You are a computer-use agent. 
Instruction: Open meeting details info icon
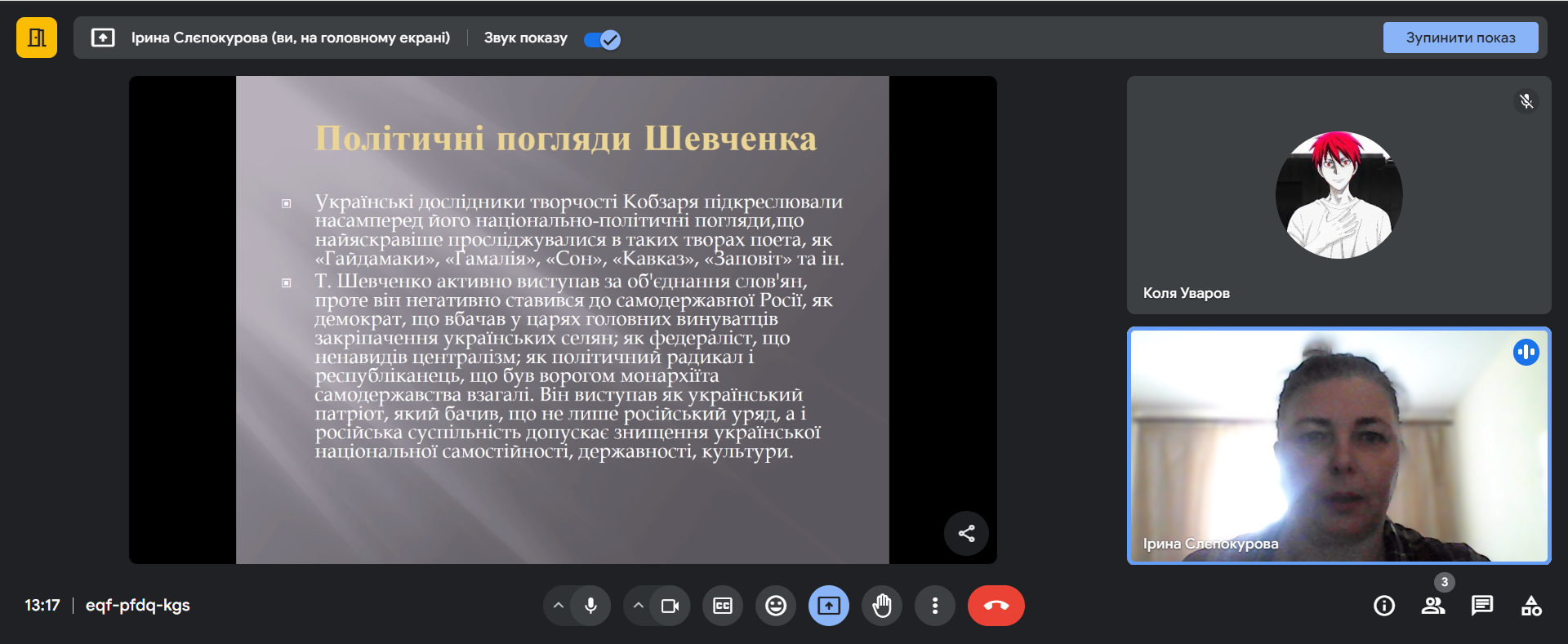(x=1384, y=606)
